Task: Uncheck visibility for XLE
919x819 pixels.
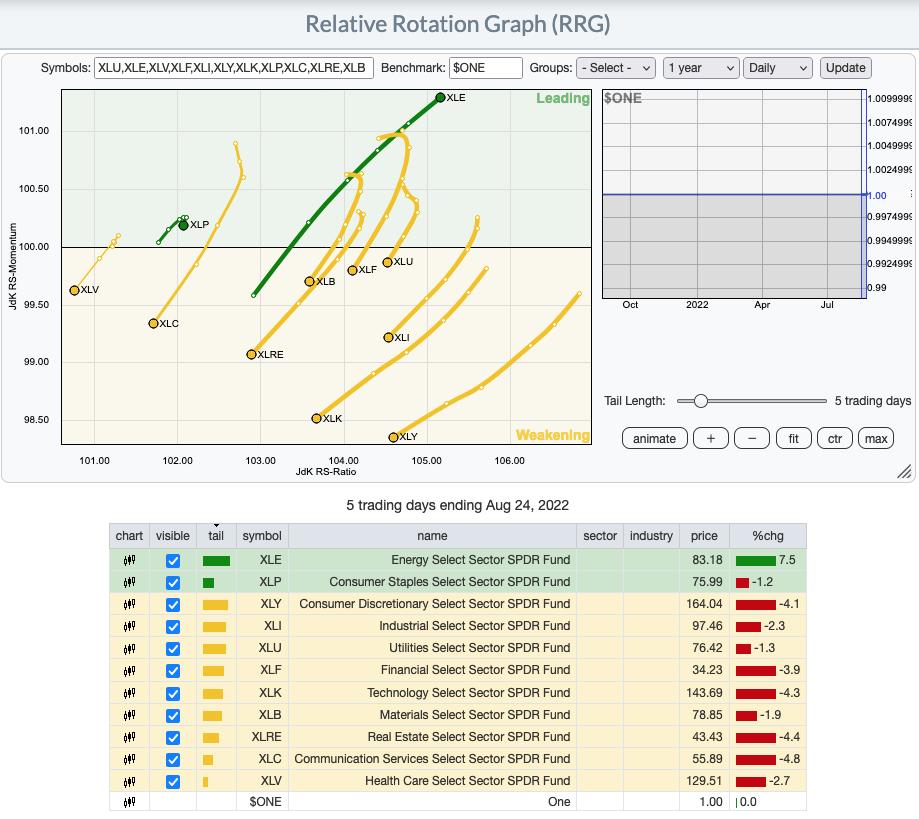Action: coord(173,560)
